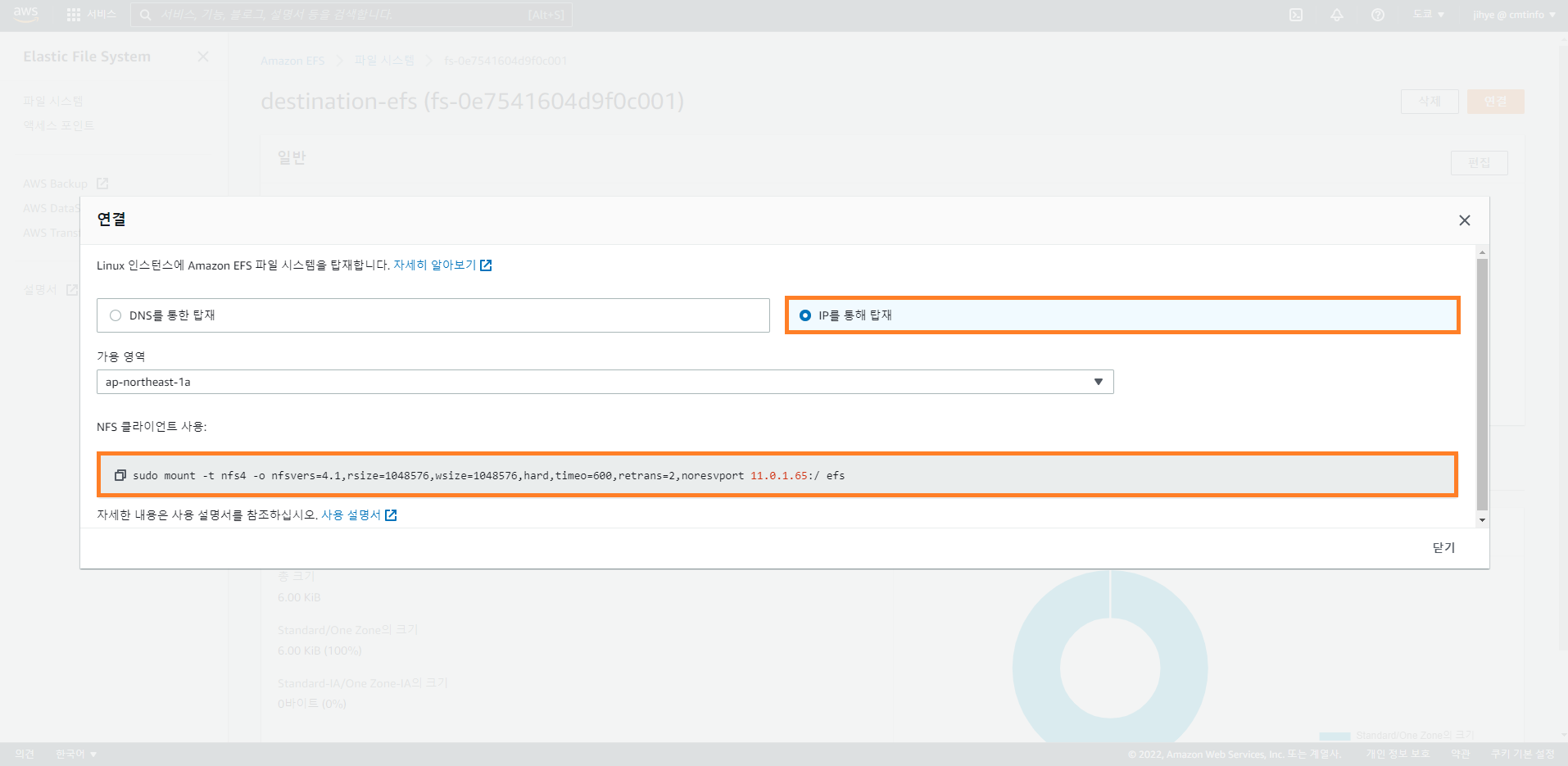Viewport: 1568px width, 766px height.
Task: Click the 삭제 button
Action: [1430, 102]
